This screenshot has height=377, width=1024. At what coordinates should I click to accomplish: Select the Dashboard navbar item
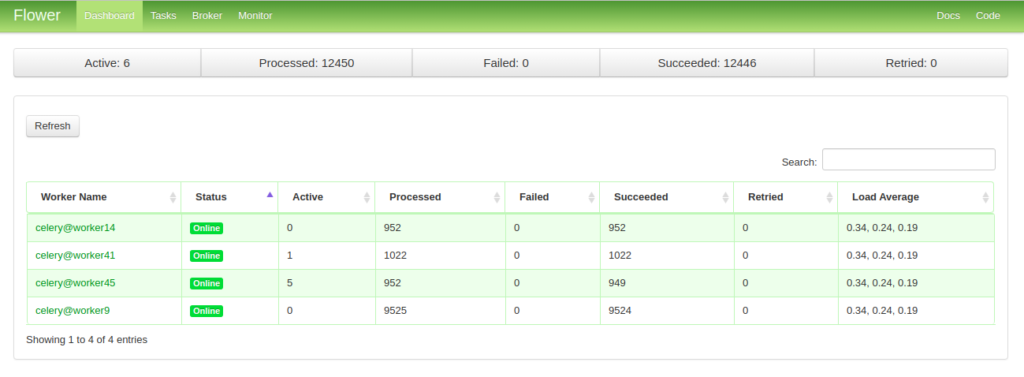pyautogui.click(x=110, y=16)
